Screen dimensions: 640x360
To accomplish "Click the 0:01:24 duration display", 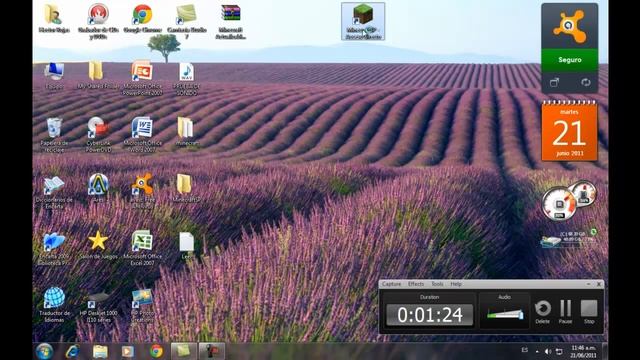I will 430,315.
